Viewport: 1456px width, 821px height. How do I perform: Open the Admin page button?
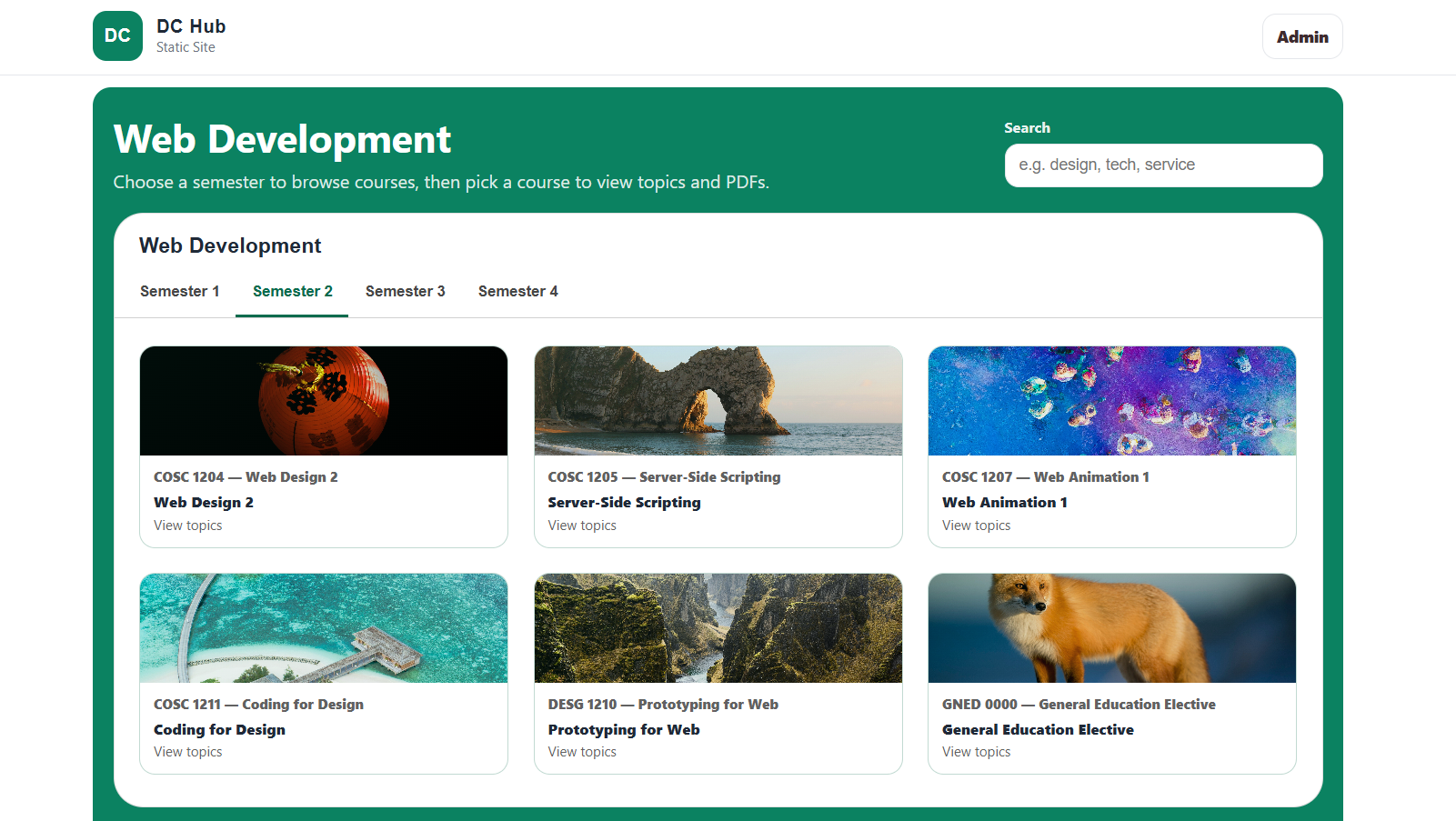pos(1301,37)
